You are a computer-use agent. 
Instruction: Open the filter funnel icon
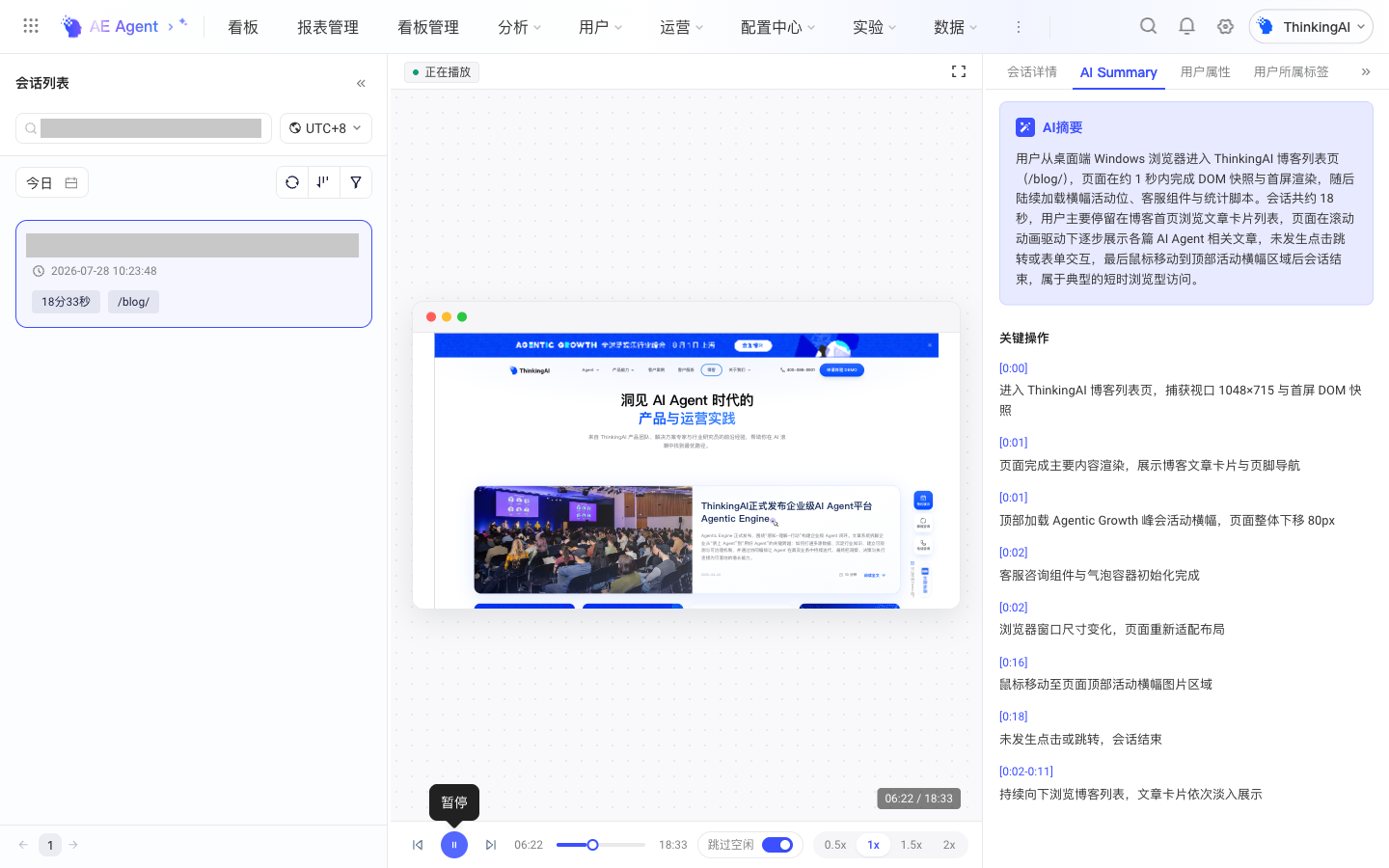[x=356, y=182]
